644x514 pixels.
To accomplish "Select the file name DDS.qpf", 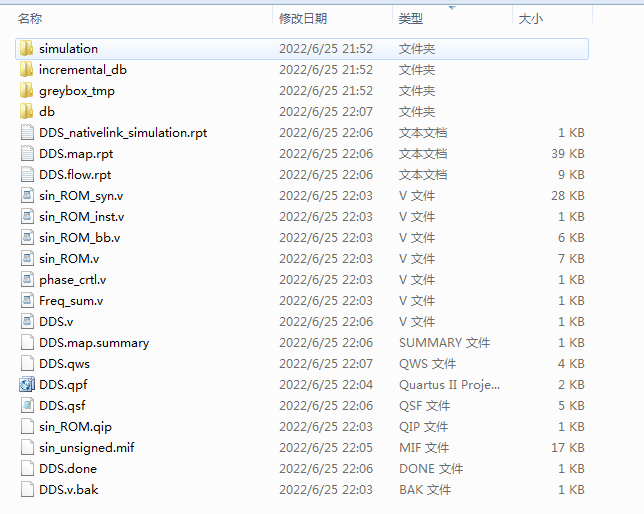I will tap(63, 385).
